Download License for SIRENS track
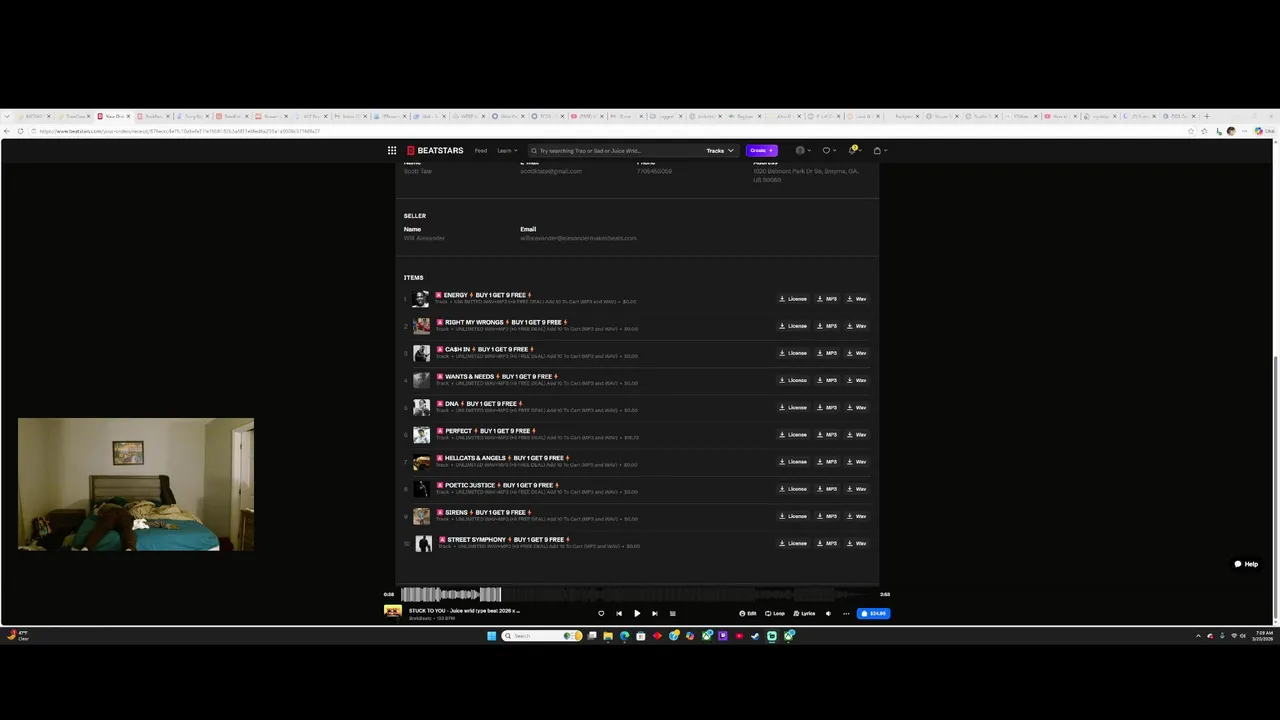Screen dimensions: 1280x720 tap(793, 516)
